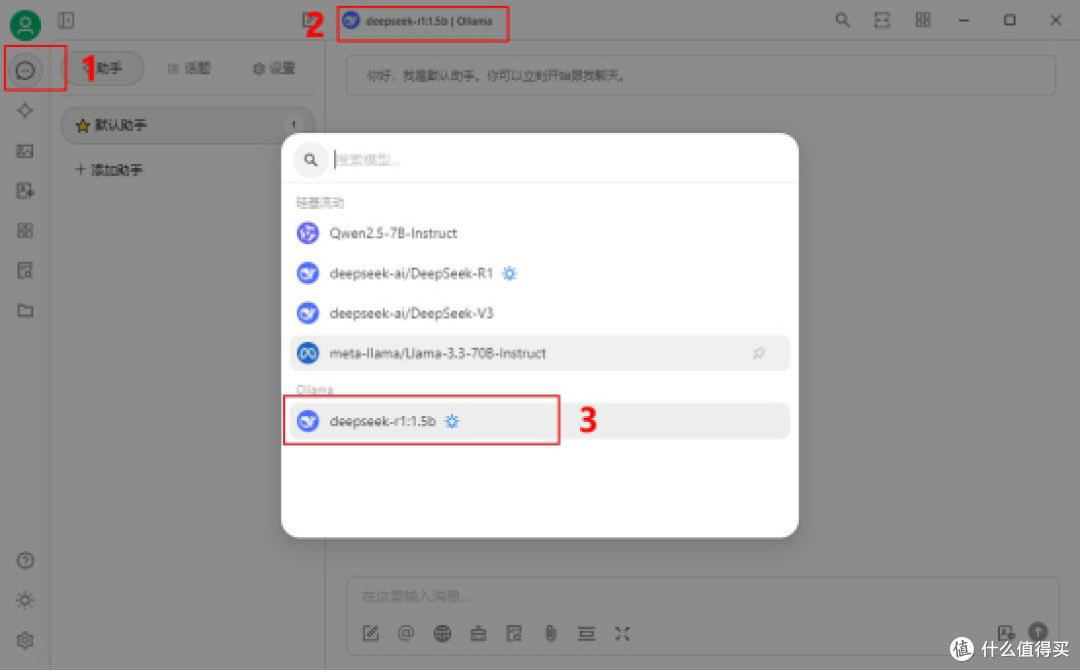
Task: Click the mini apps grid icon in title bar
Action: tap(923, 20)
